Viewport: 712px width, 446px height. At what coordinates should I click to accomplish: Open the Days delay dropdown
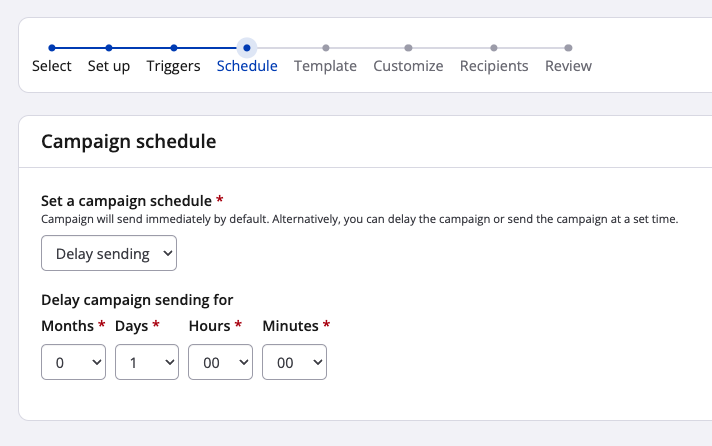pos(147,363)
